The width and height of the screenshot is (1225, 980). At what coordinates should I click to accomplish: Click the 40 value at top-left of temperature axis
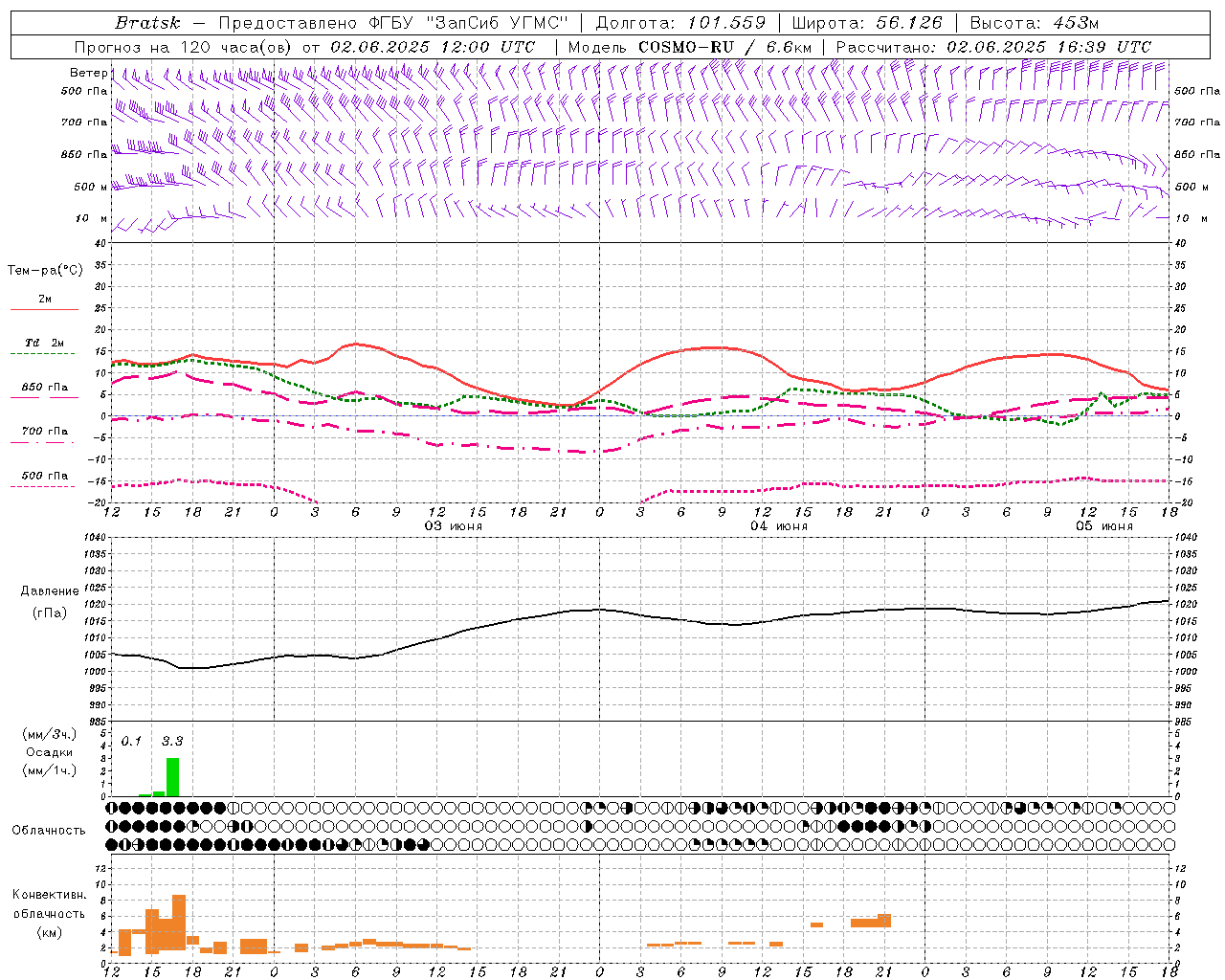click(100, 243)
